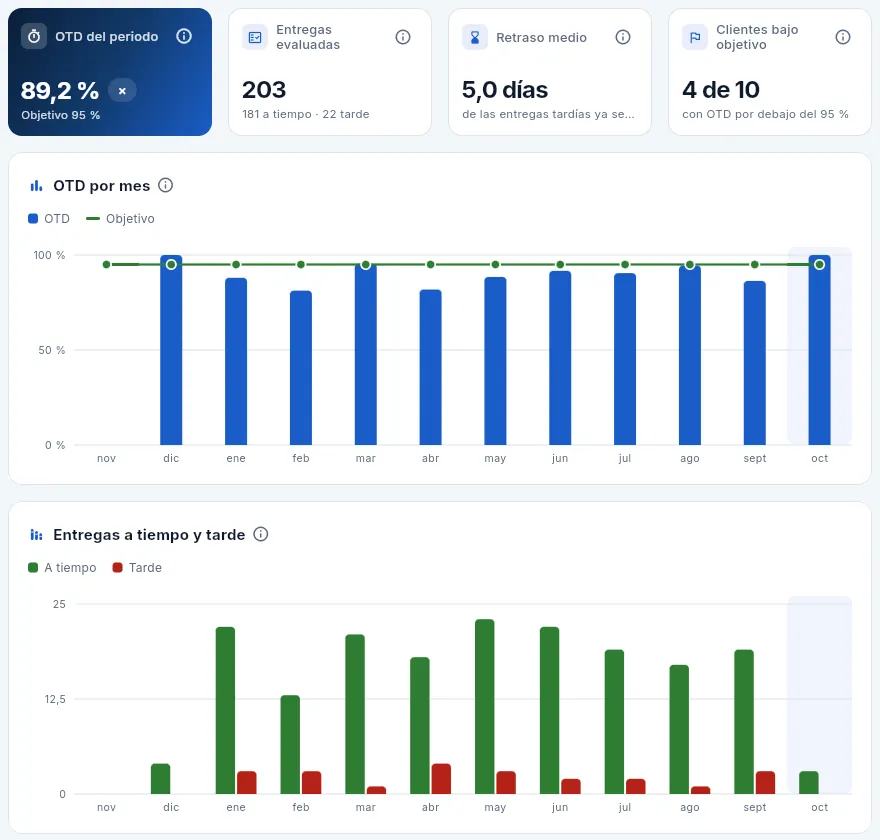Click the "5,0 días" value

pyautogui.click(x=505, y=90)
